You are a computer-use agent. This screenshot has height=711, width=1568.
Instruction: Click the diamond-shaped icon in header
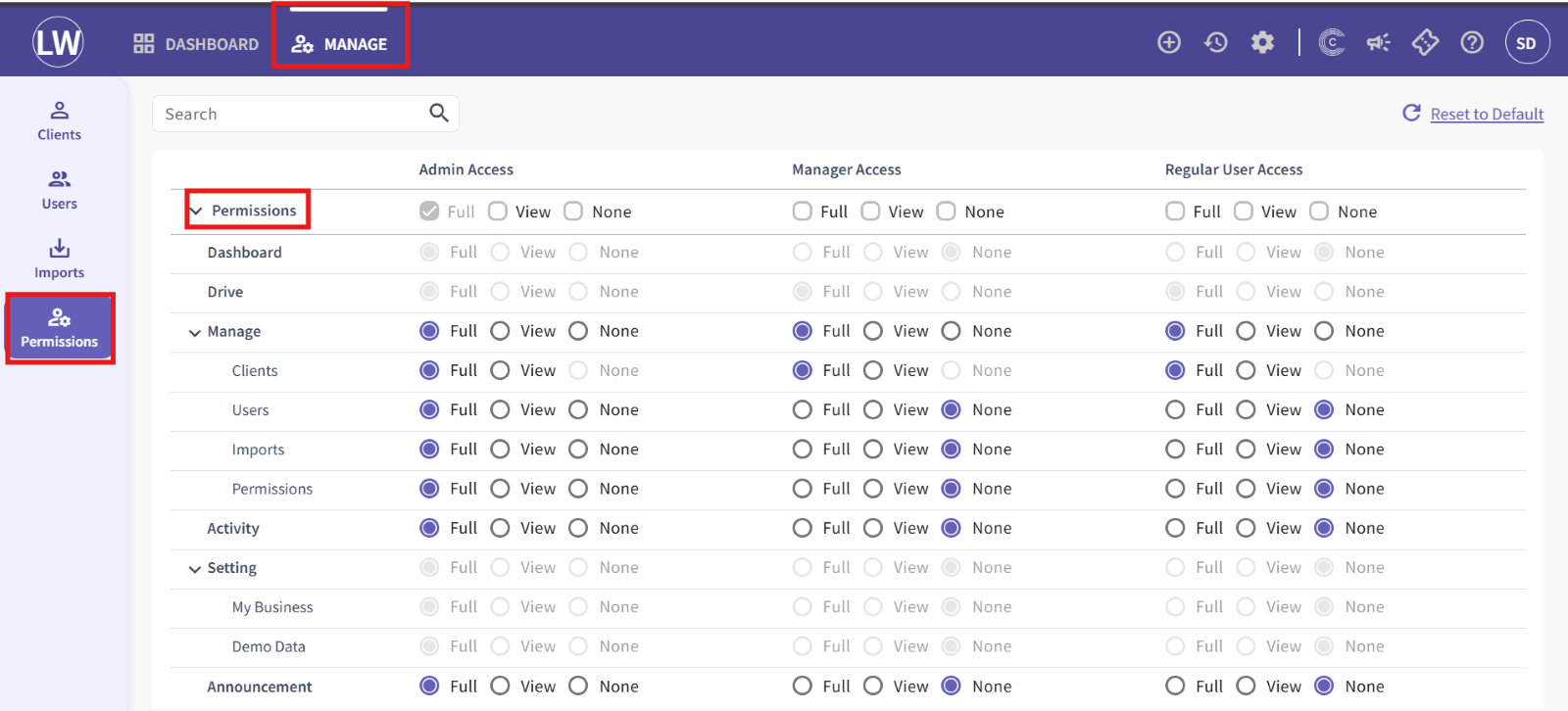coord(1425,42)
